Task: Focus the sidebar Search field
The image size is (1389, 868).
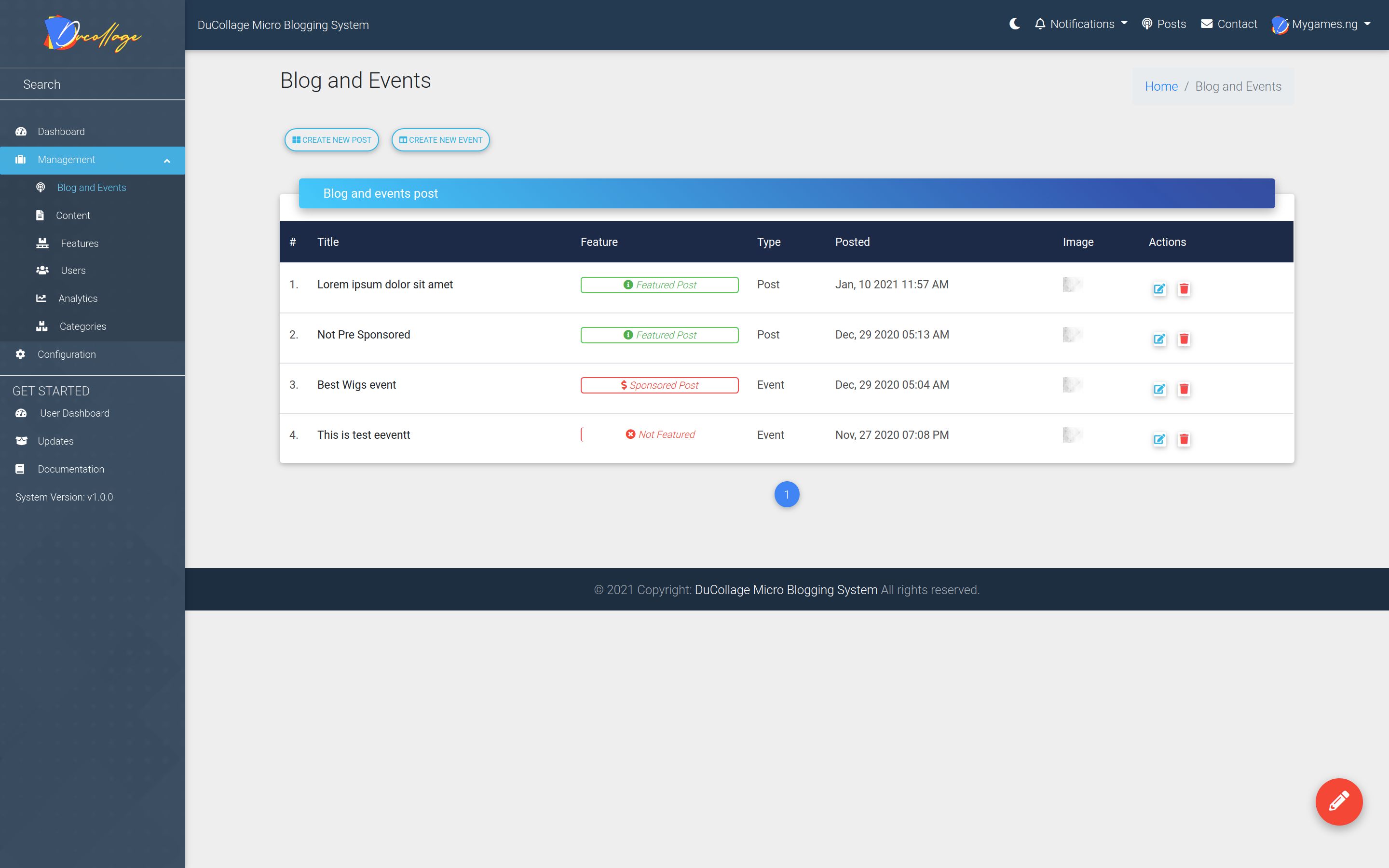Action: pyautogui.click(x=93, y=84)
